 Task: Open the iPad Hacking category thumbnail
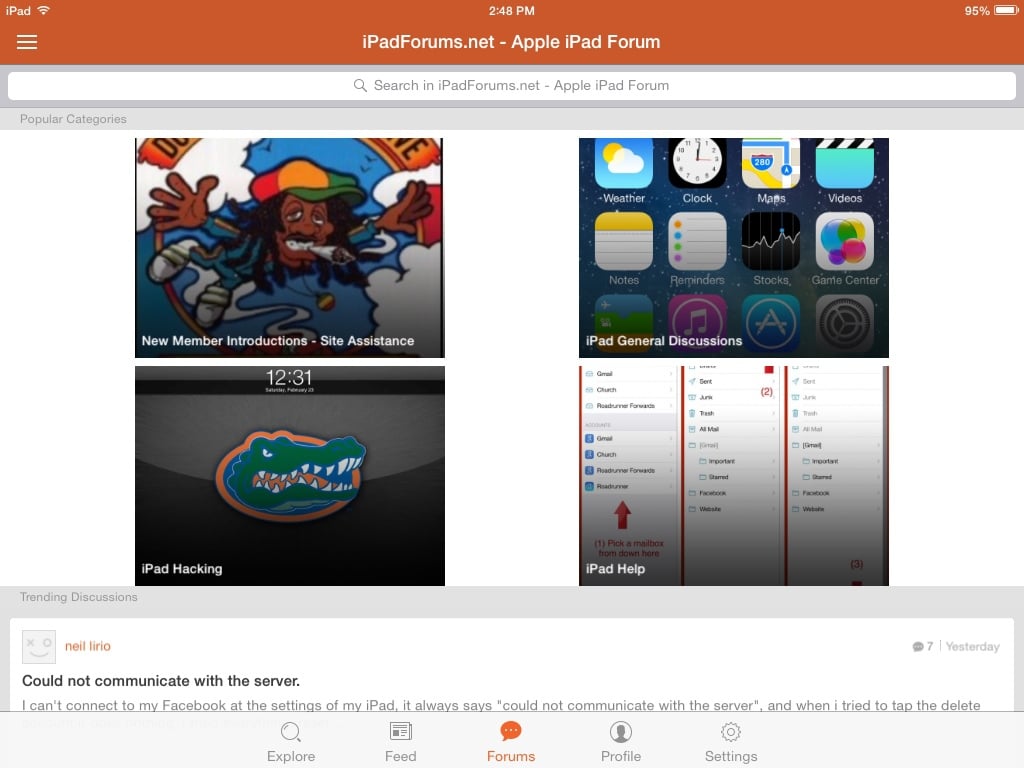(289, 475)
